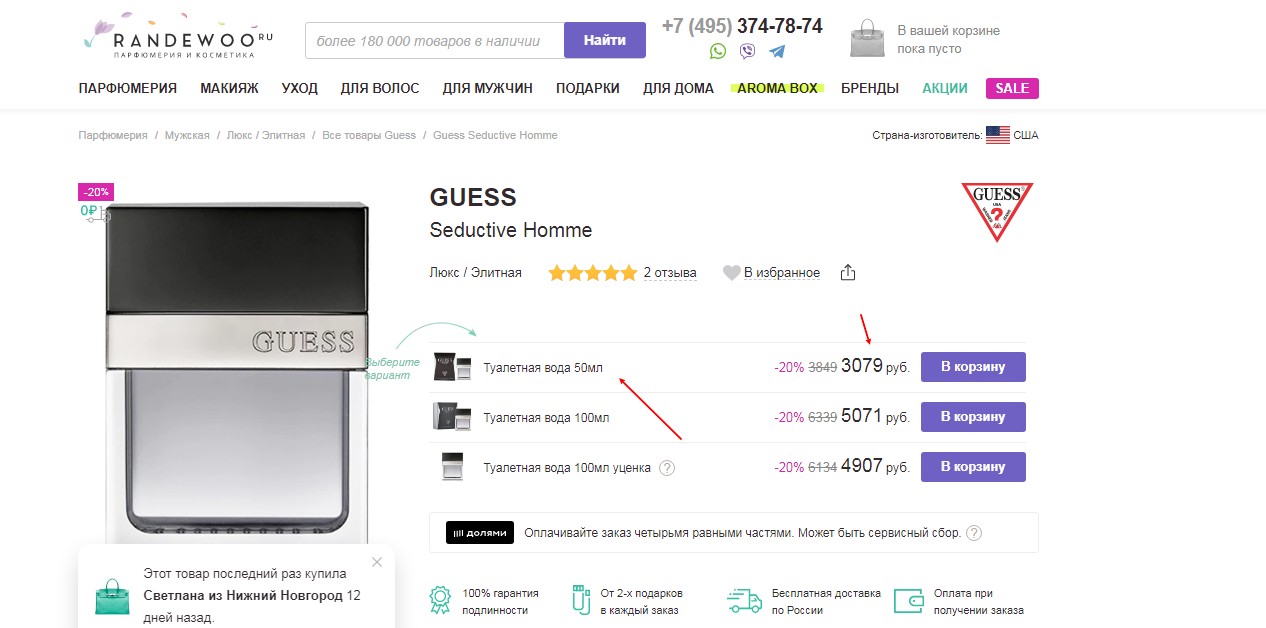
Task: Go to Мужская breadcrumb
Action: point(187,135)
